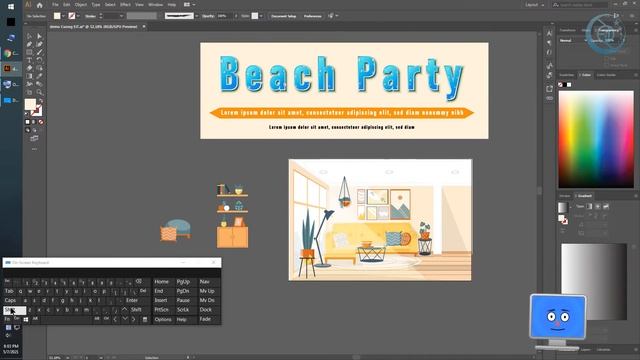Select the Selection tool arrow
The width and height of the screenshot is (640, 360).
coord(29,36)
